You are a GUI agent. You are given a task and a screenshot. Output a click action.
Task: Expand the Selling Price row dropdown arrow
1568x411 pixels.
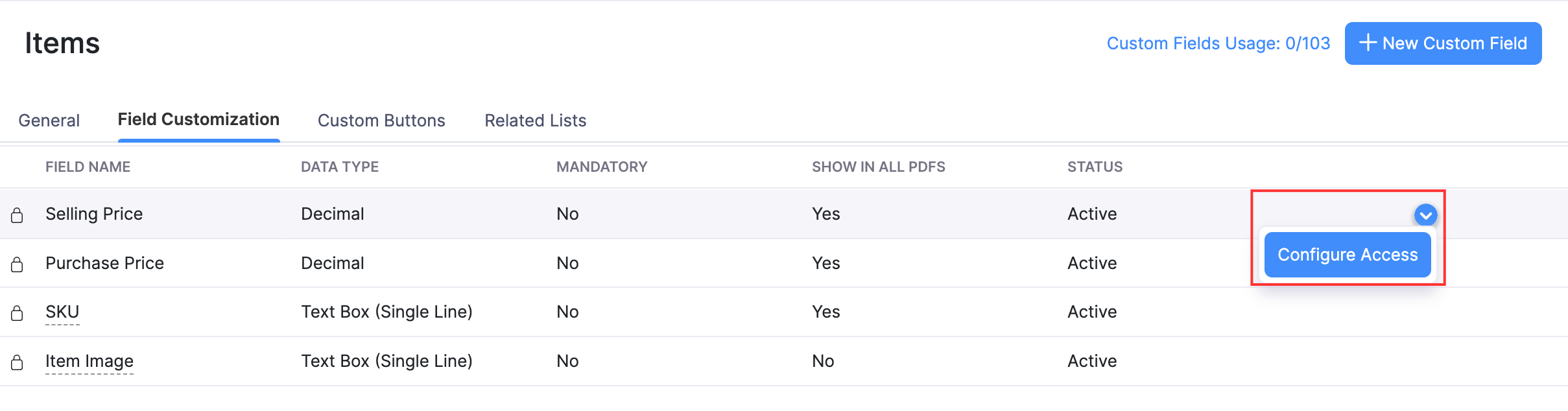pos(1425,215)
